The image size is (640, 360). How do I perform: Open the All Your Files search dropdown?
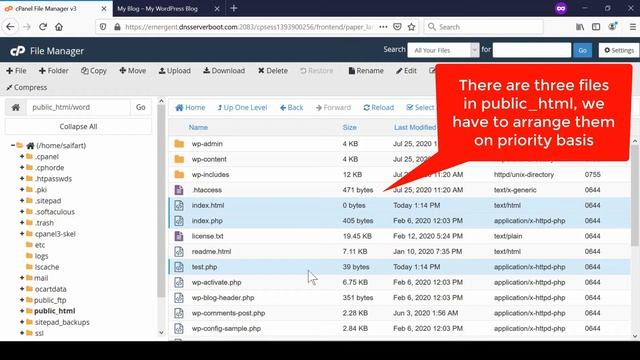[x=443, y=50]
